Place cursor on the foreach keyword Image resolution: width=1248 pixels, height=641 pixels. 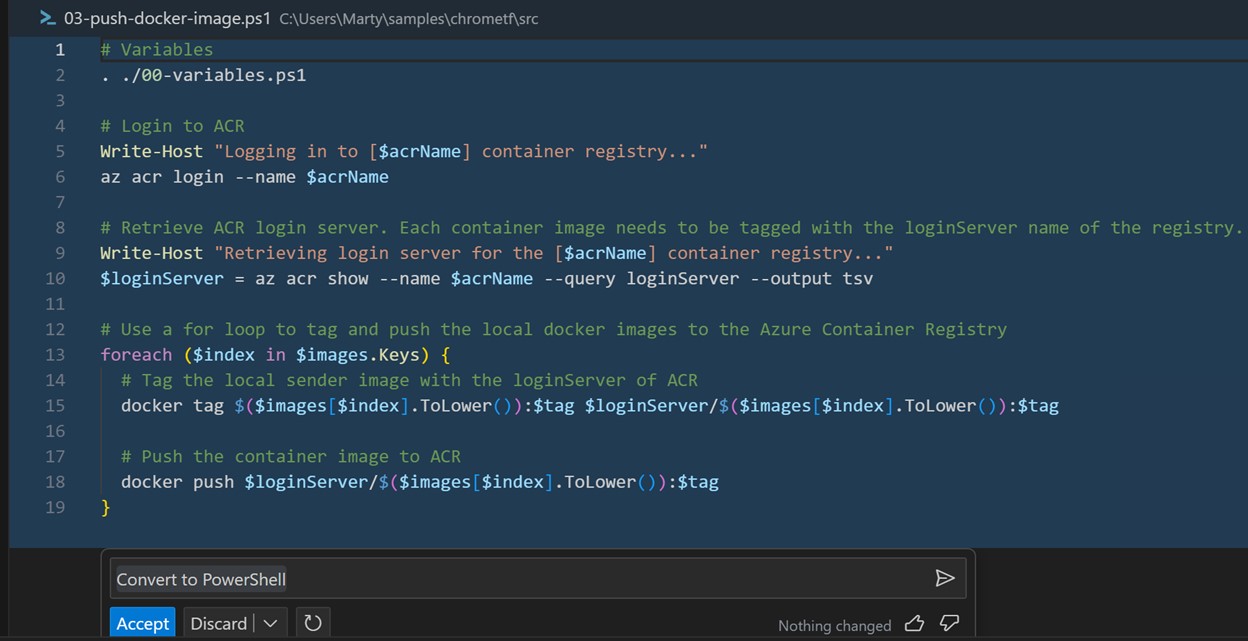tap(136, 354)
